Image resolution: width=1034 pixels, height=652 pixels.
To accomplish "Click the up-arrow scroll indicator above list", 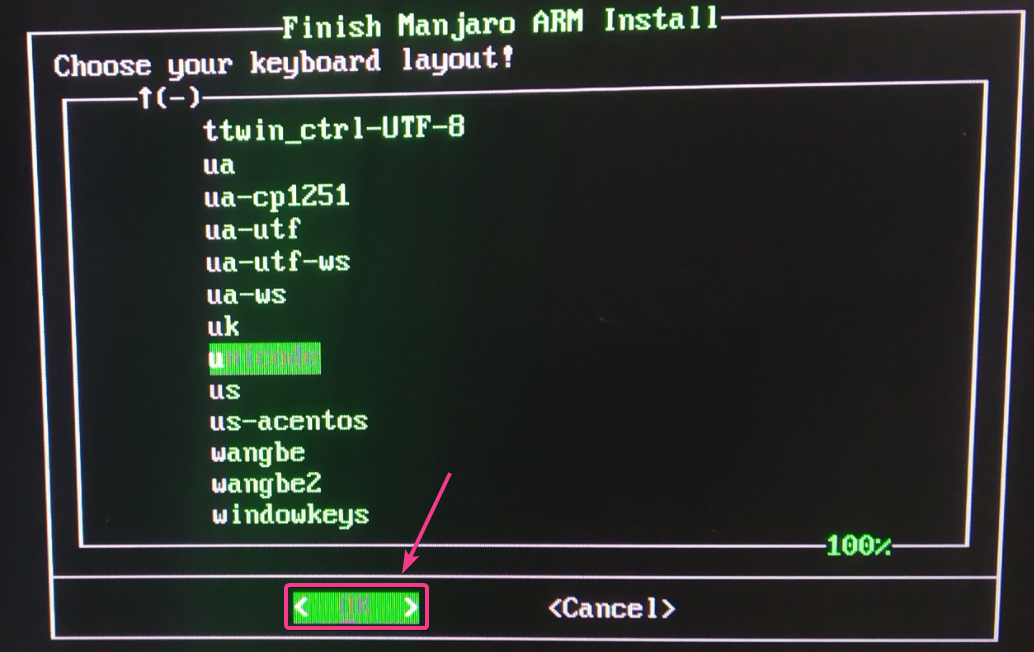I will [x=146, y=99].
